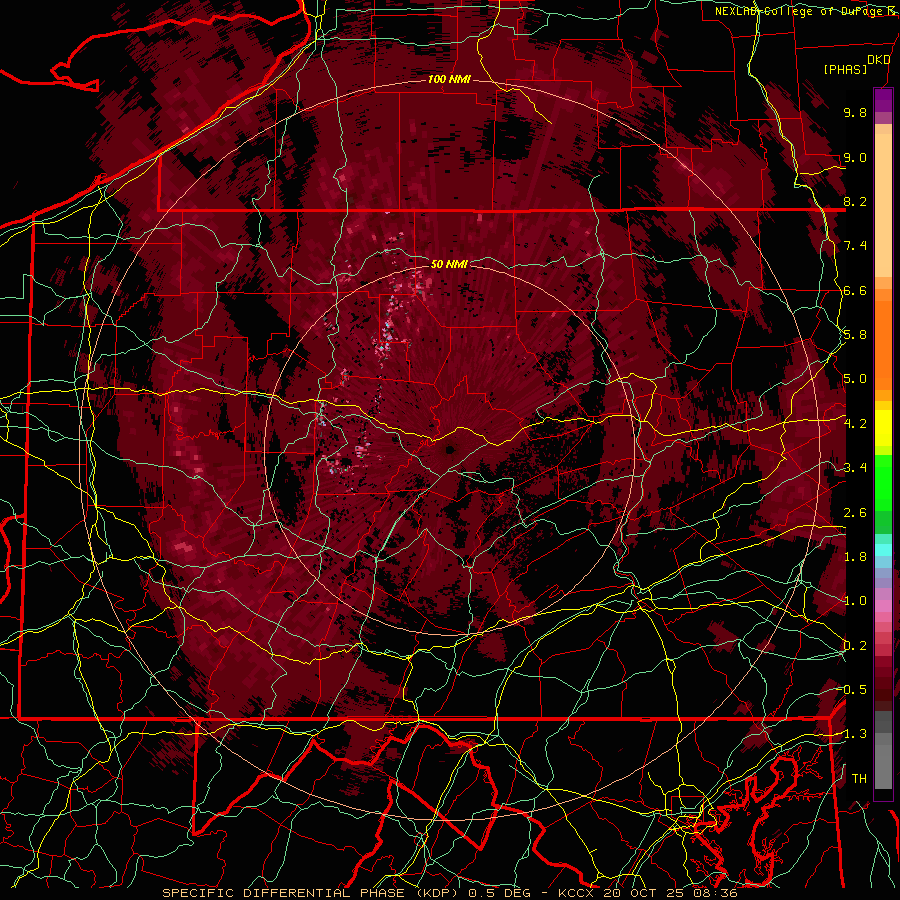Click the purple segment at the color scale top
Image resolution: width=900 pixels, height=900 pixels.
pos(883,100)
